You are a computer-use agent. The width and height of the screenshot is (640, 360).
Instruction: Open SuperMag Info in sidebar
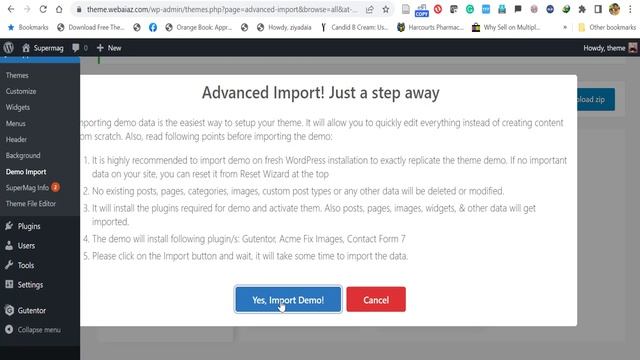tap(33, 187)
